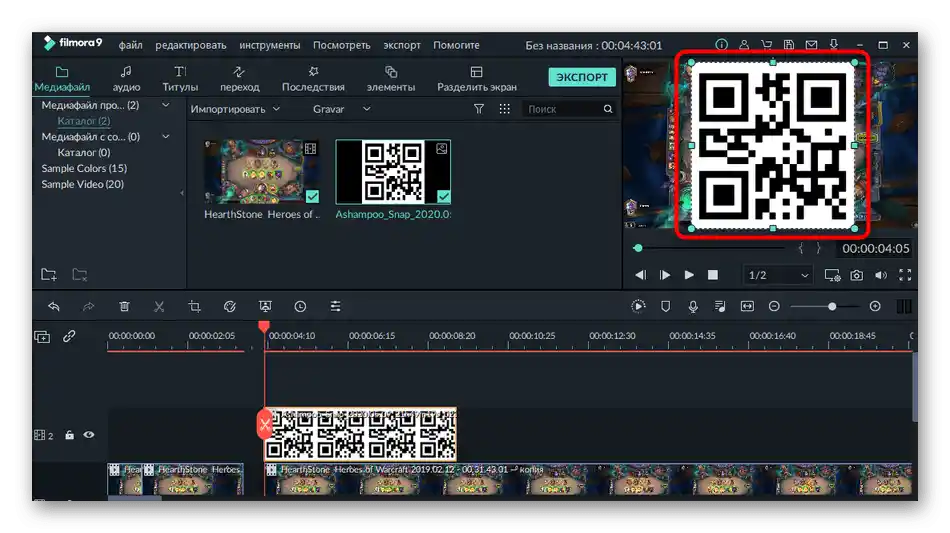Open the speed/duration clock tool
Screen dimensions: 950x533
[x=300, y=307]
